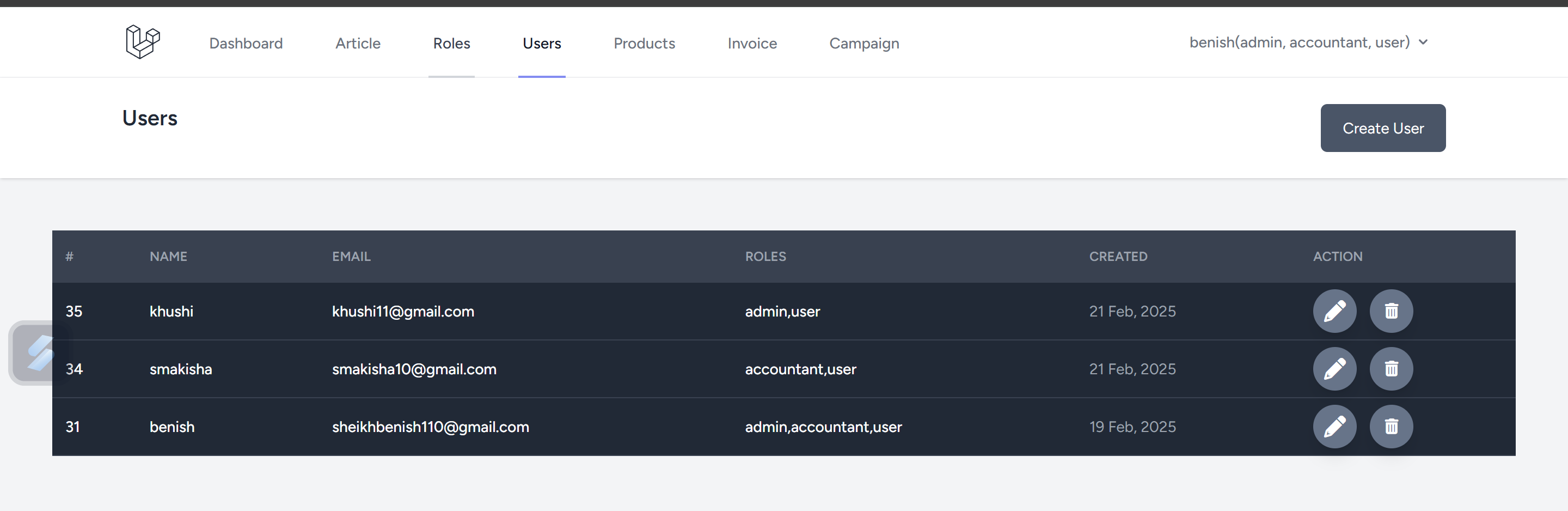Screen dimensions: 1568x511
Task: Open the Campaign nav tab
Action: click(x=863, y=43)
